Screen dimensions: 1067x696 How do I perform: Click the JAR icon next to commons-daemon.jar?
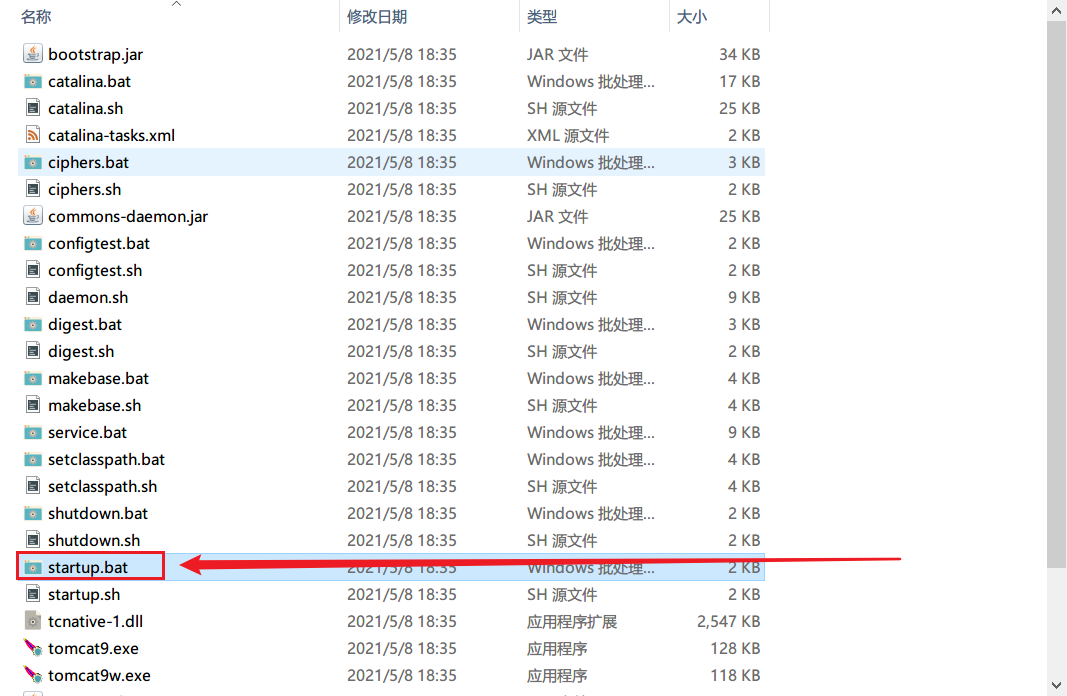pos(31,216)
